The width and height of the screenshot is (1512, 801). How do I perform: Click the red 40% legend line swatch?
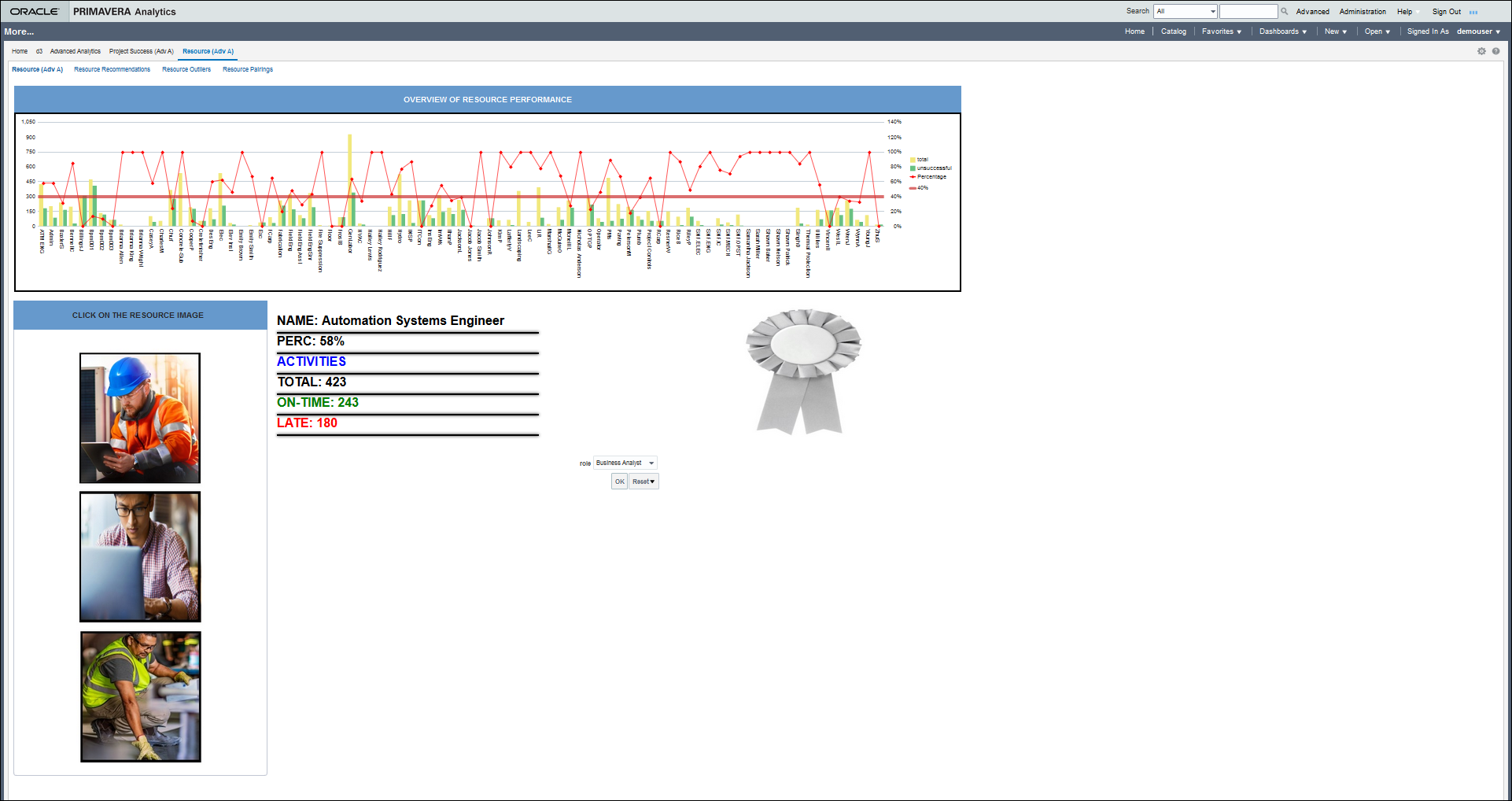913,188
